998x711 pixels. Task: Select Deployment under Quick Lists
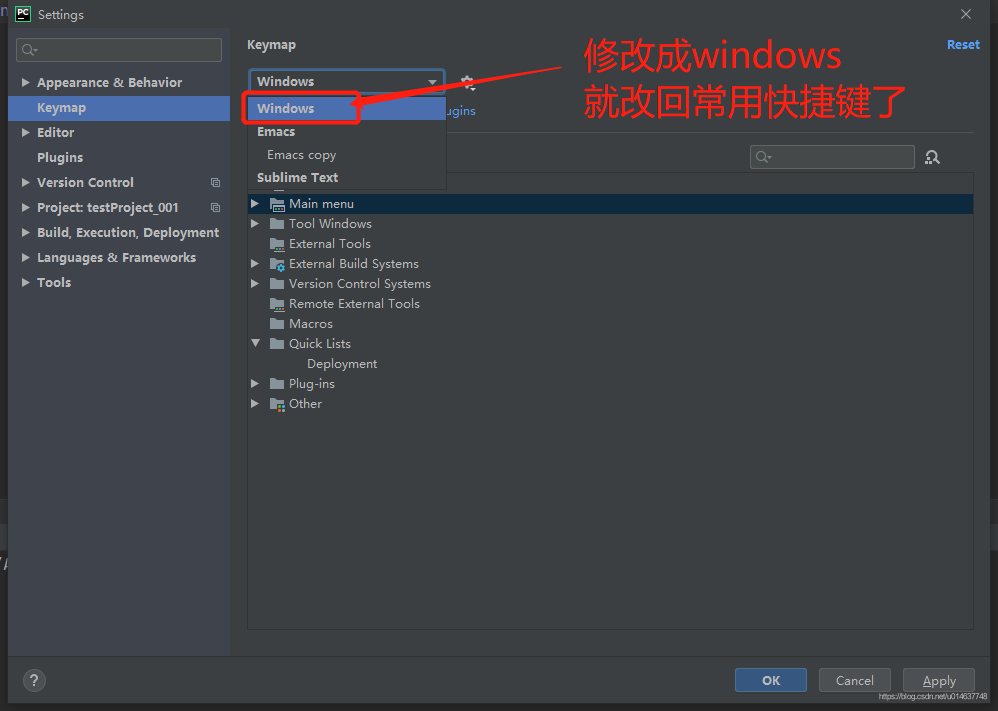342,363
